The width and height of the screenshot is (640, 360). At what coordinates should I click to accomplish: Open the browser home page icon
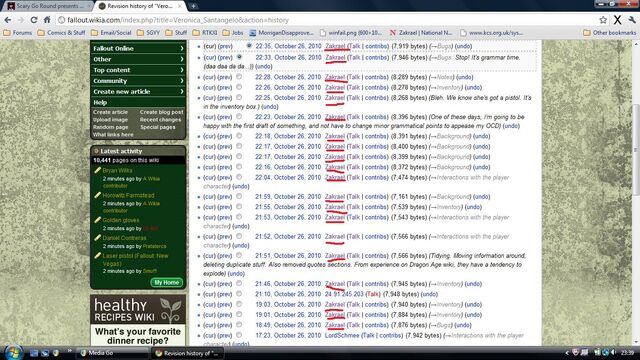click(x=47, y=20)
